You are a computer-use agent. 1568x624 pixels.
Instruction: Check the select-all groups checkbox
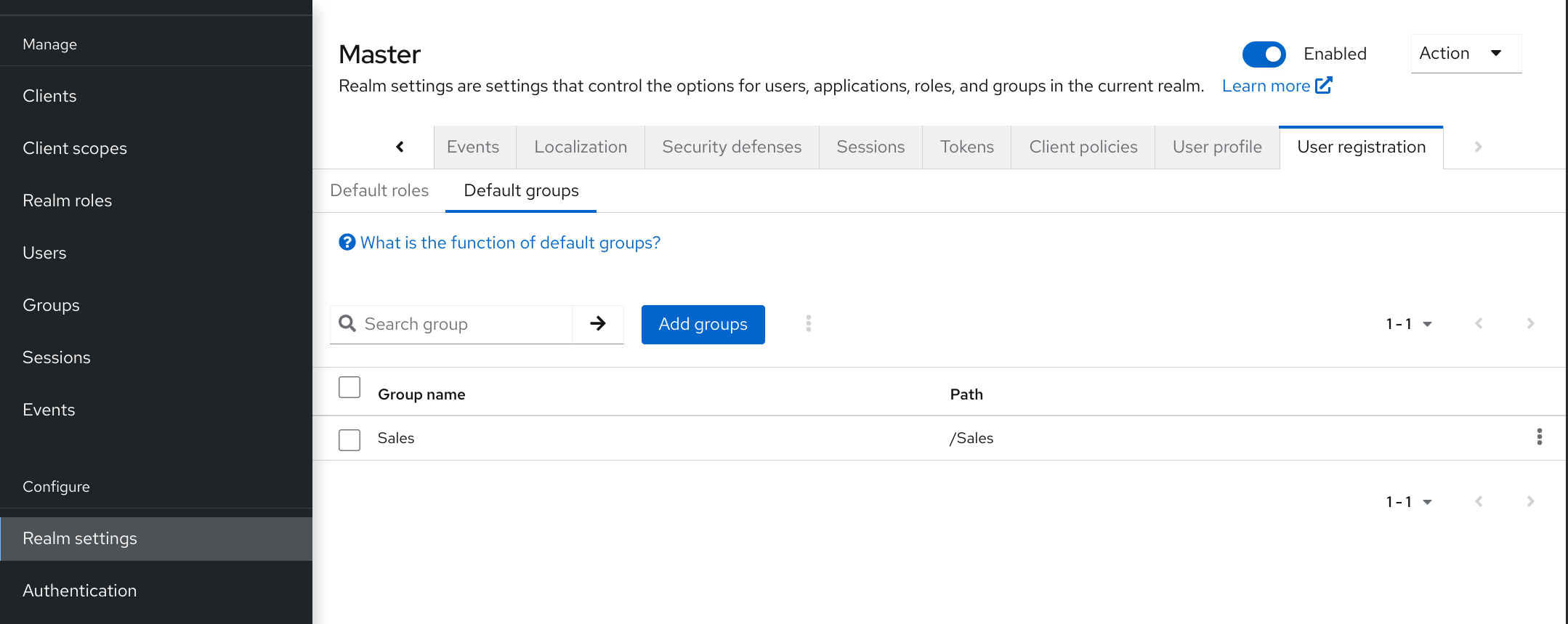pyautogui.click(x=349, y=388)
